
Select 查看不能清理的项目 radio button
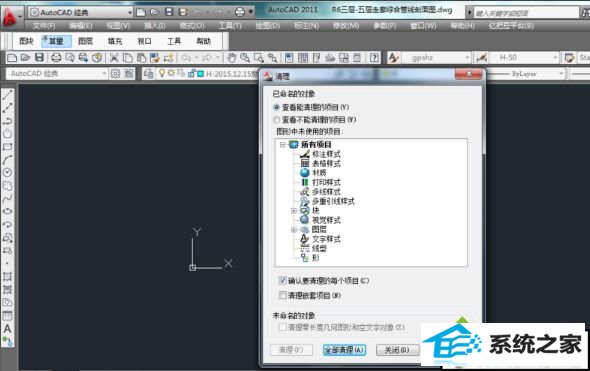(277, 120)
